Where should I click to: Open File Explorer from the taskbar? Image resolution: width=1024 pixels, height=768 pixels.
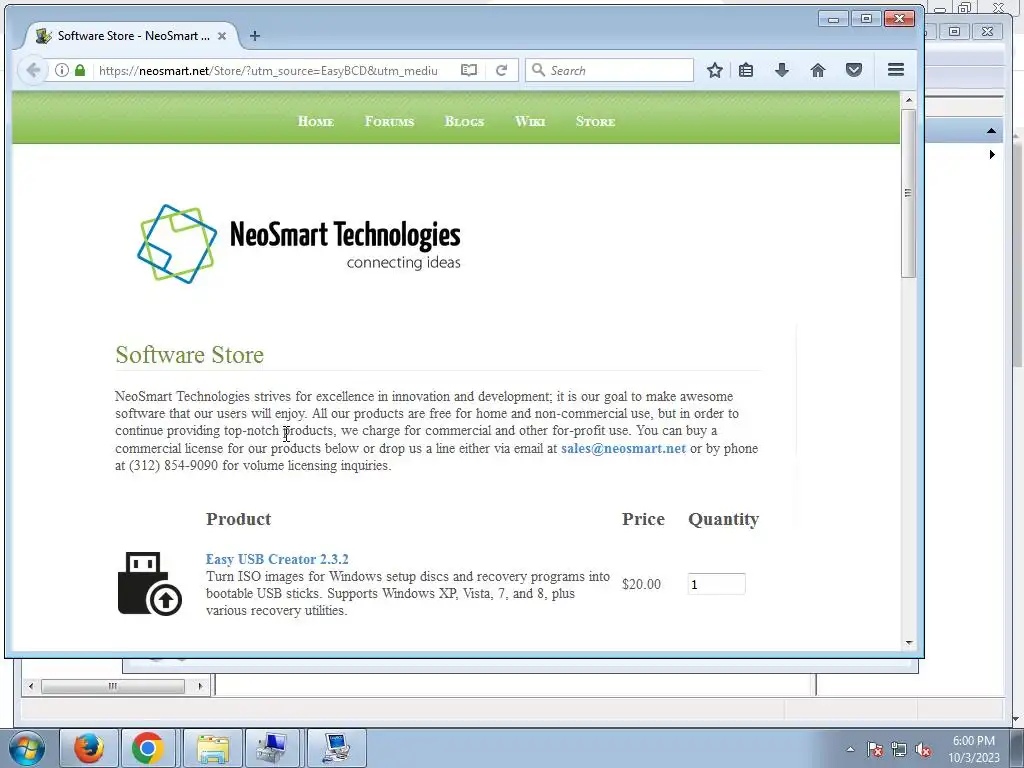(x=213, y=748)
